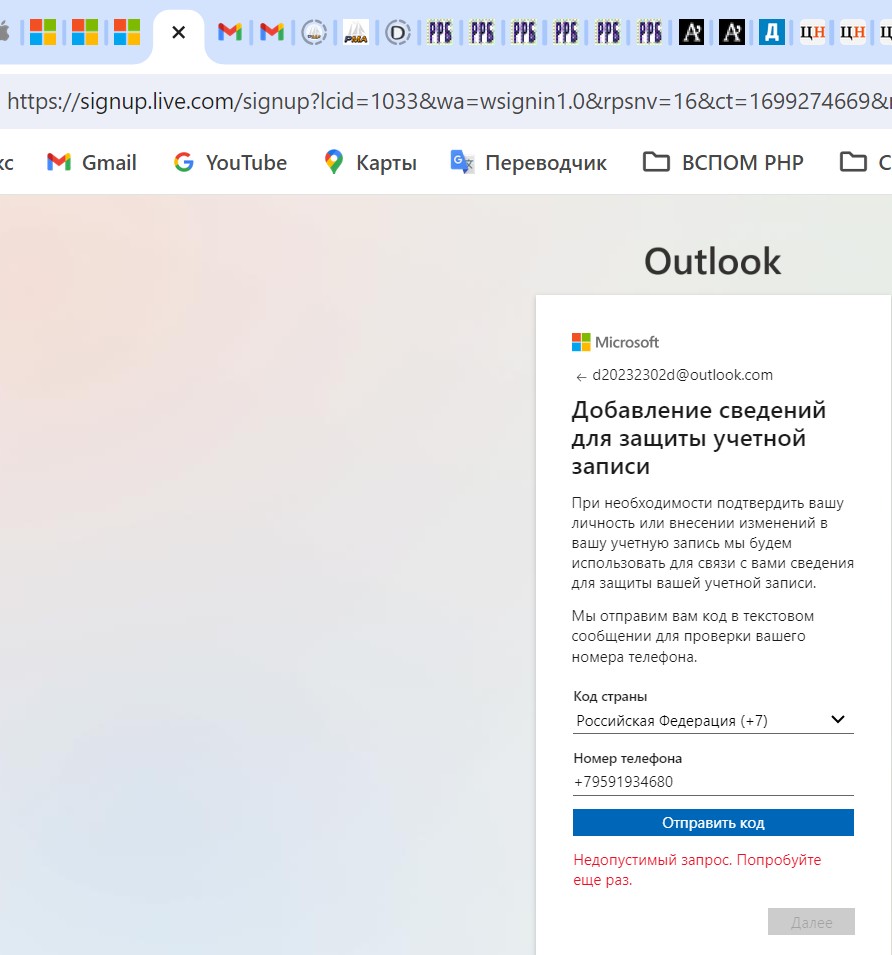This screenshot has height=955, width=892.
Task: Click the red Недопустимый запрос error message
Action: (697, 870)
